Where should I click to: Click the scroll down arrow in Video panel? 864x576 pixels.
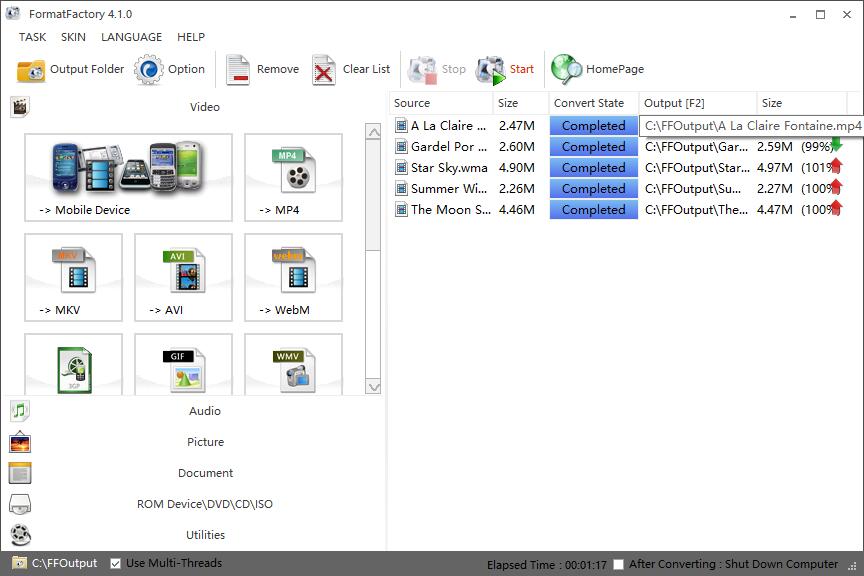pyautogui.click(x=374, y=386)
